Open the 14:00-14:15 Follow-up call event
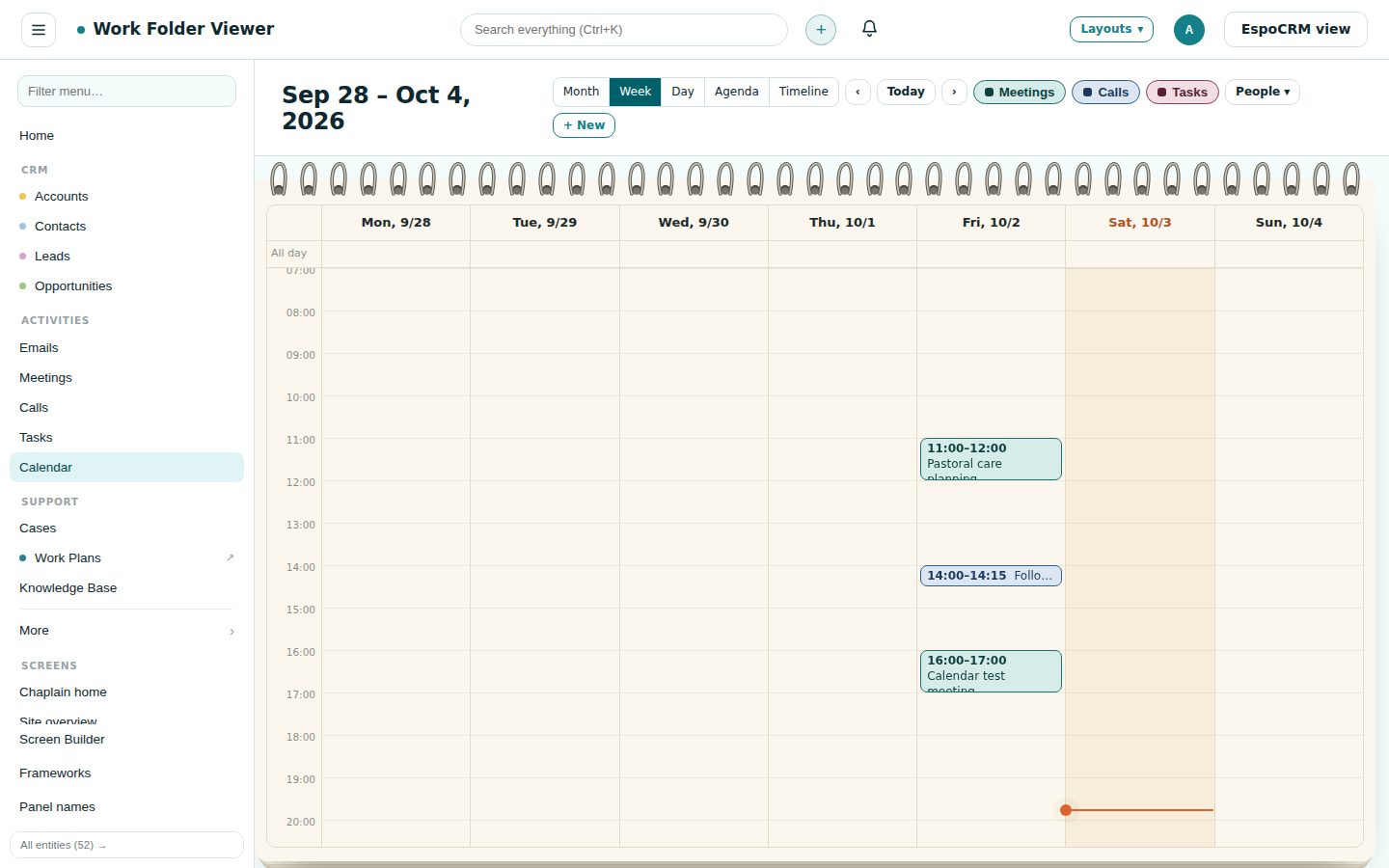Viewport: 1389px width, 868px height. click(991, 576)
